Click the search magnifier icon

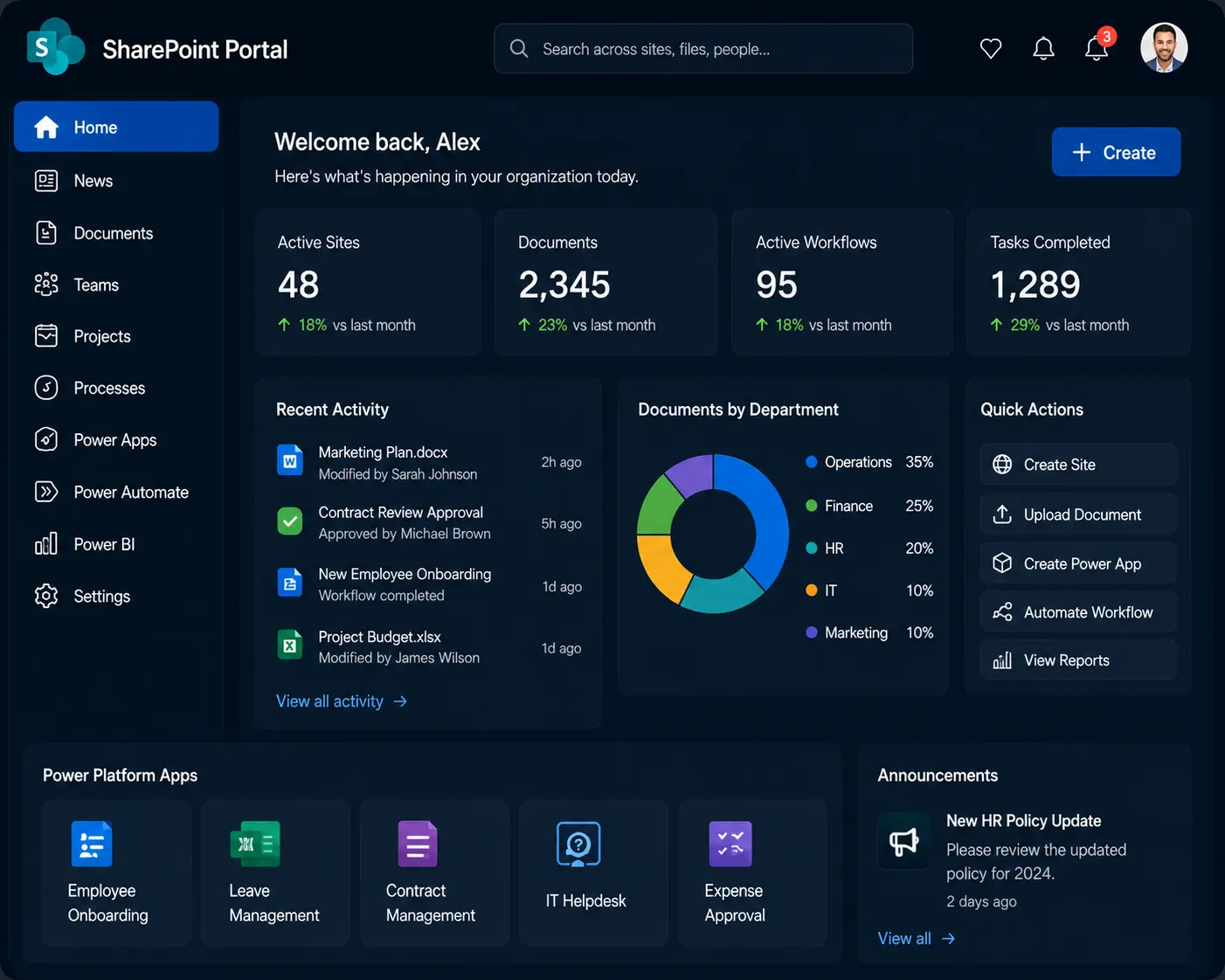click(x=519, y=49)
